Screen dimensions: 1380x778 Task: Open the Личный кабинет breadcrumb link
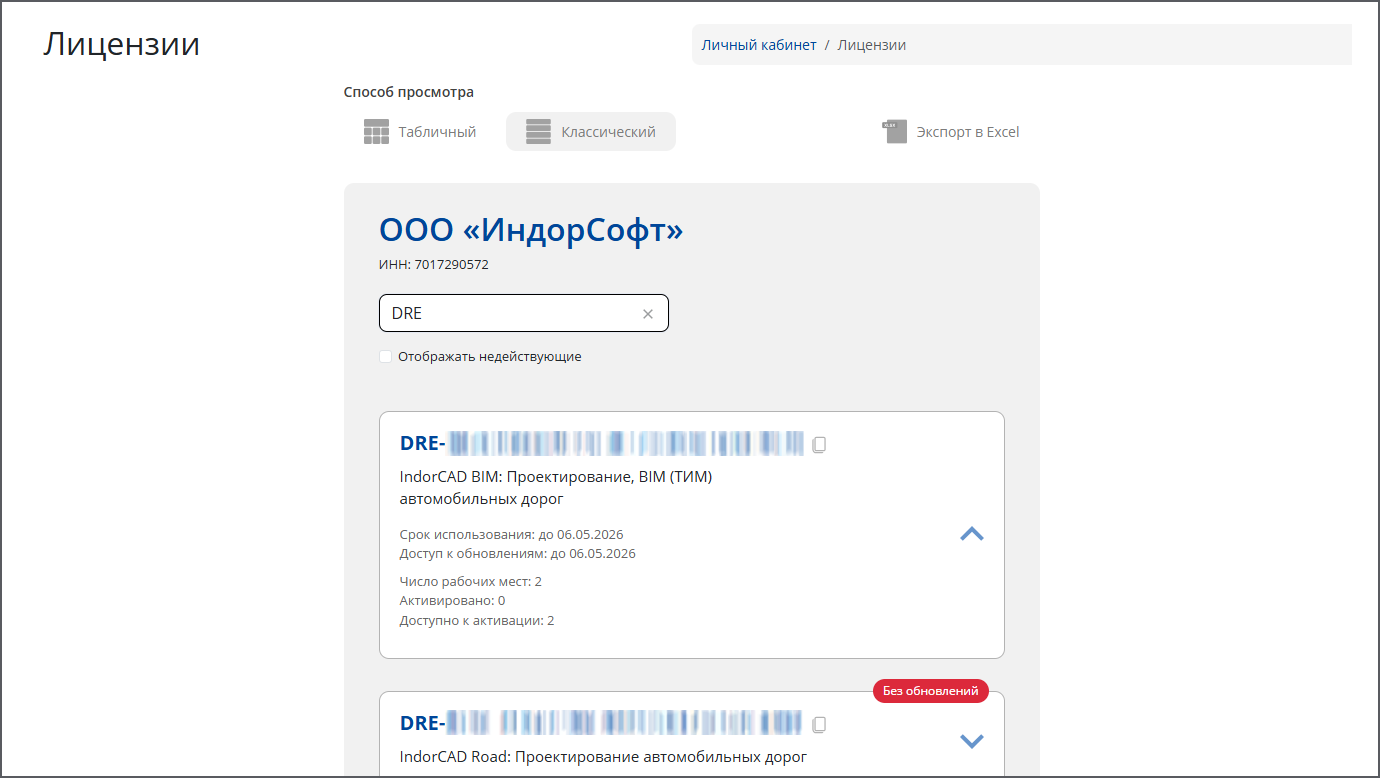point(759,45)
